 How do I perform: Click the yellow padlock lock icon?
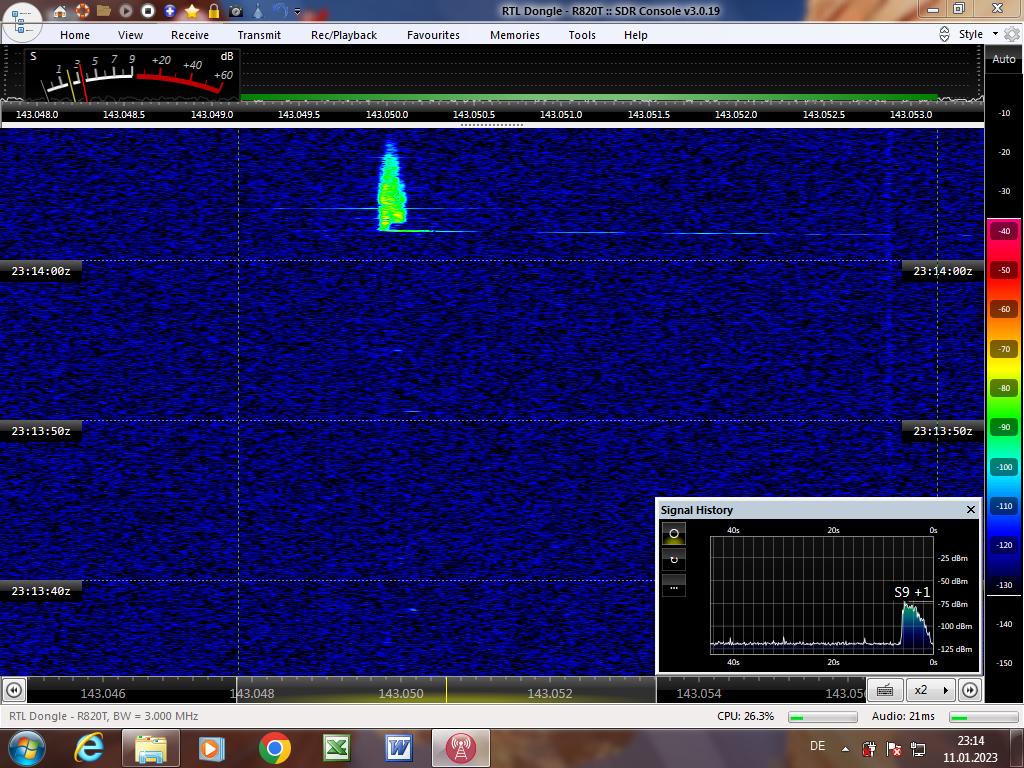coord(214,11)
